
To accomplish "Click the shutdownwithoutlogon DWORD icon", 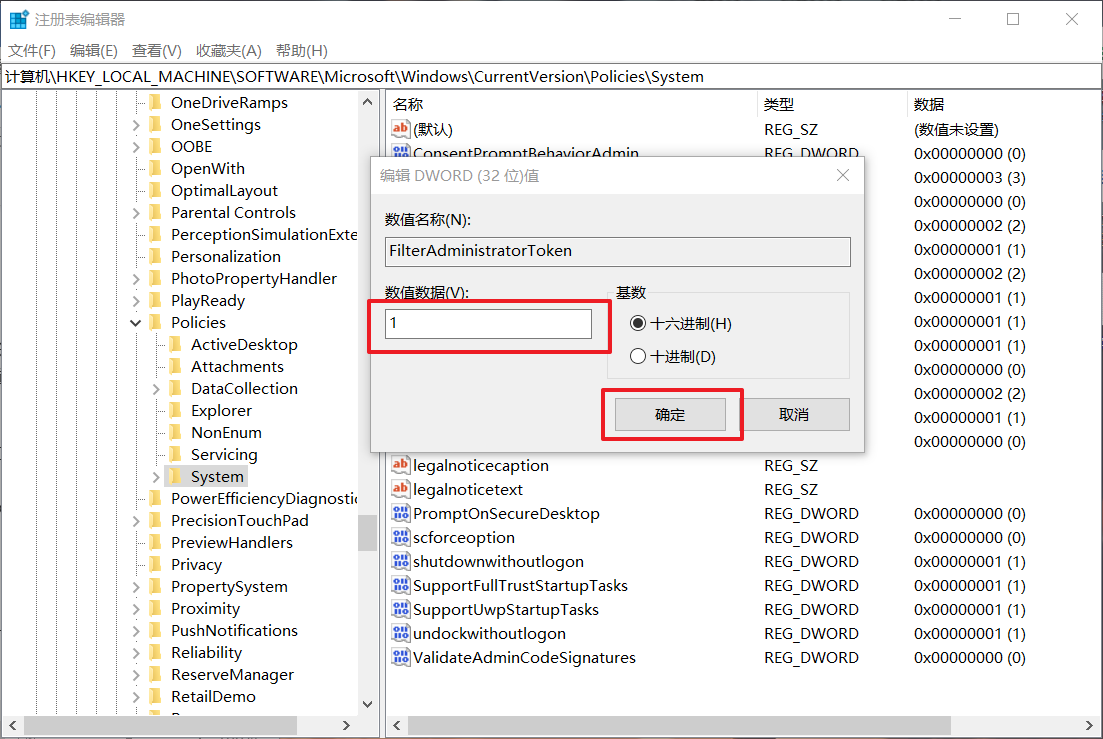I will [400, 561].
